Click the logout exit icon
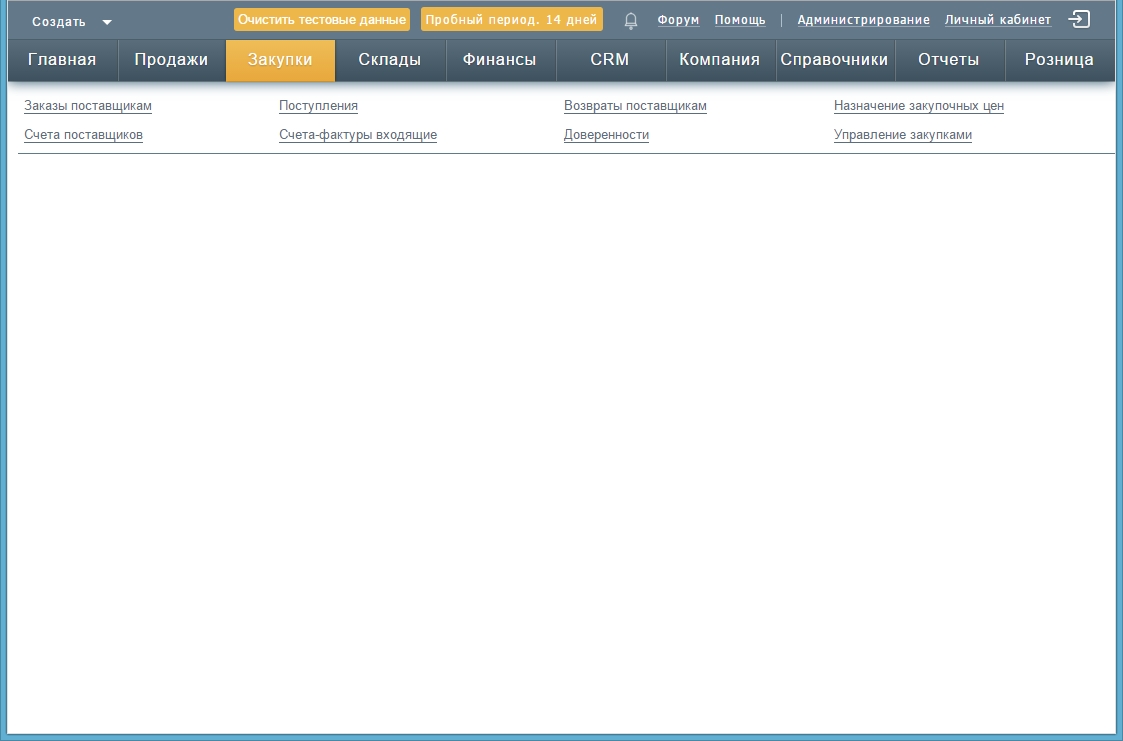 point(1079,19)
